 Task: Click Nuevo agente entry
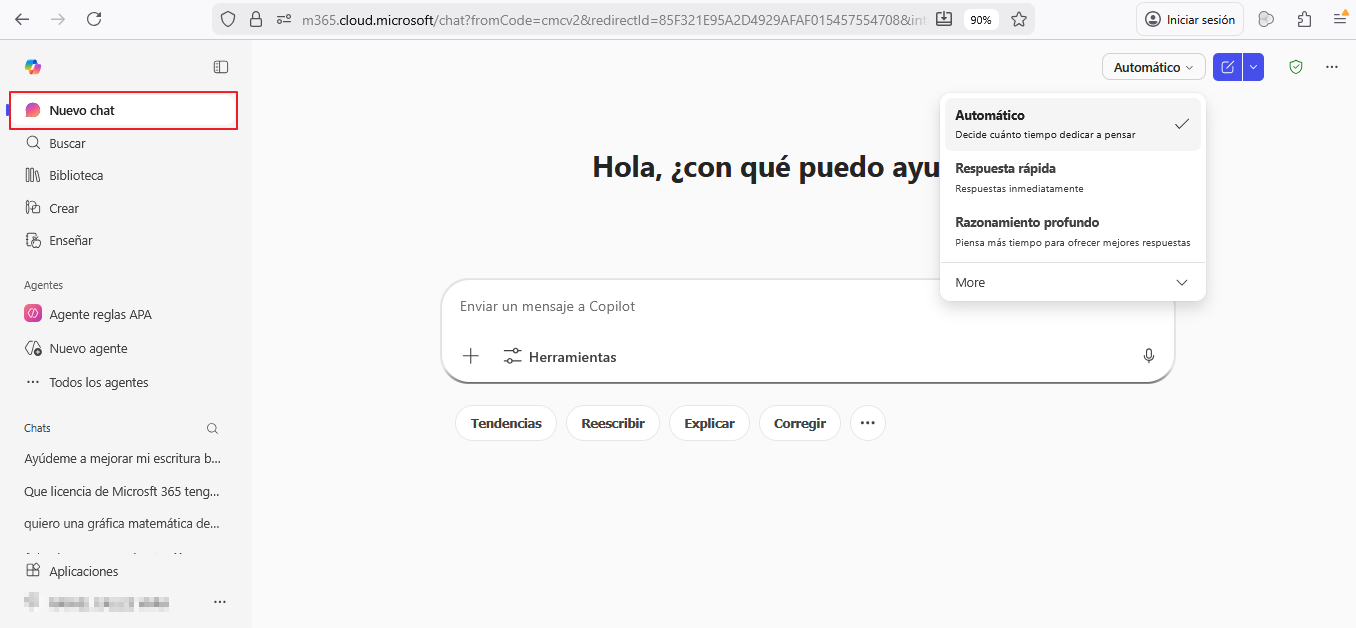point(124,348)
